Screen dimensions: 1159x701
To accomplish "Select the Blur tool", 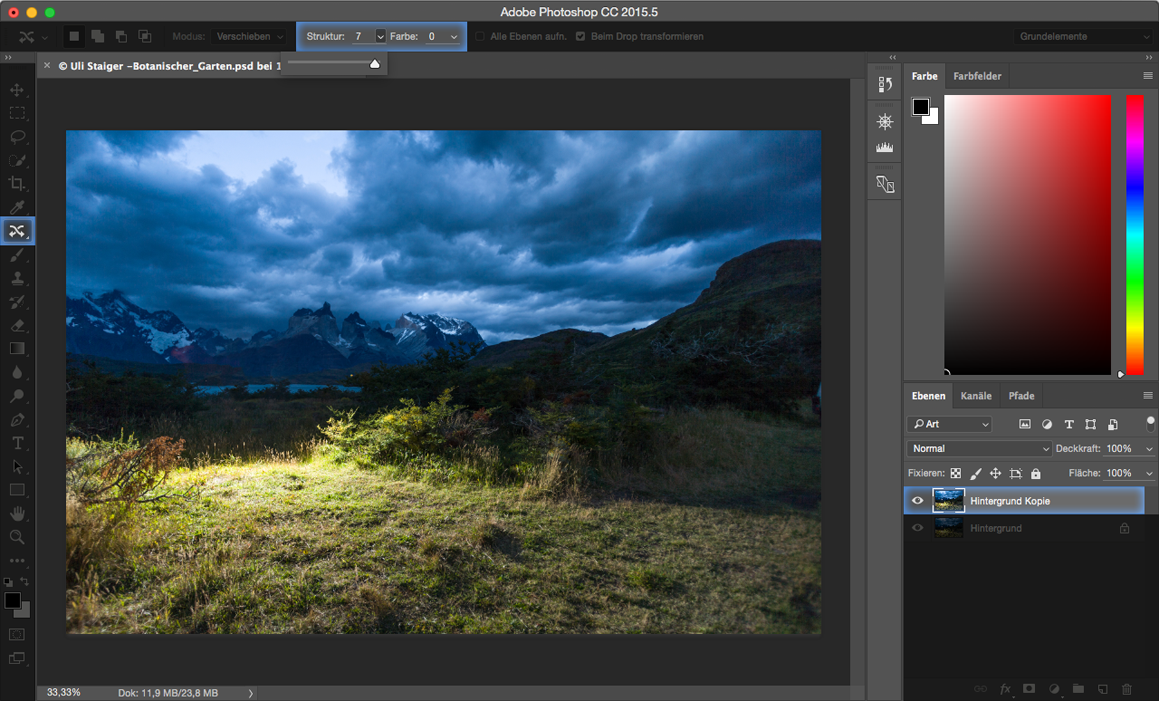I will click(16, 372).
